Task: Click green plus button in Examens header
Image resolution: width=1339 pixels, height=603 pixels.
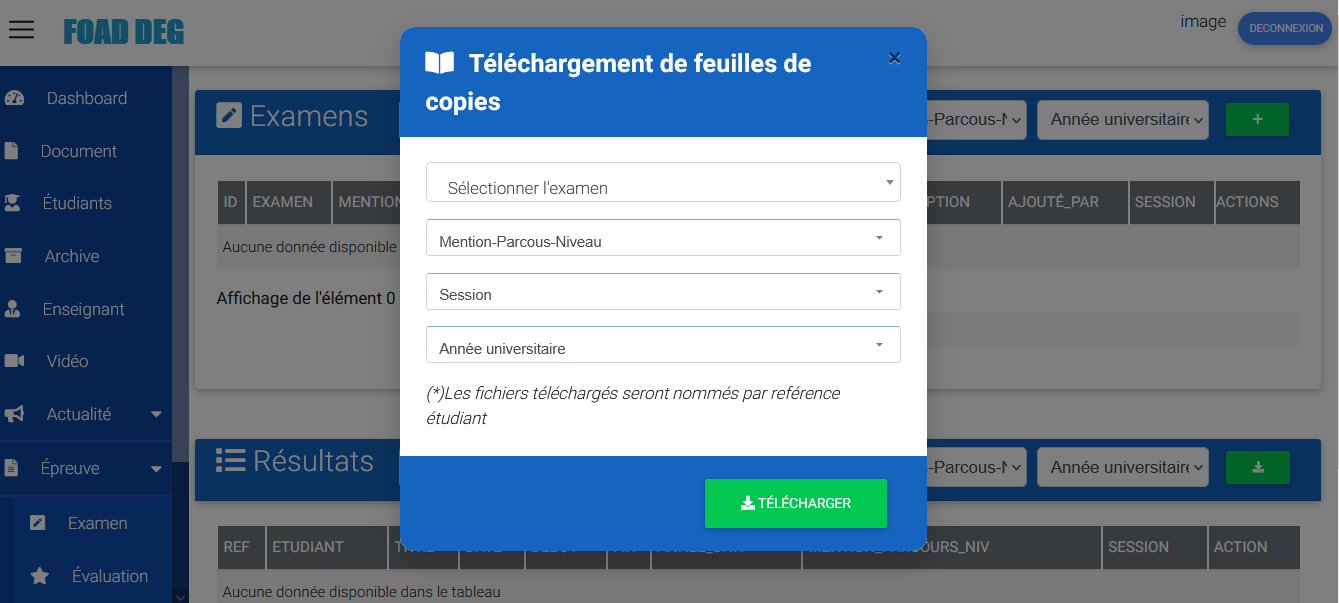Action: tap(1258, 119)
